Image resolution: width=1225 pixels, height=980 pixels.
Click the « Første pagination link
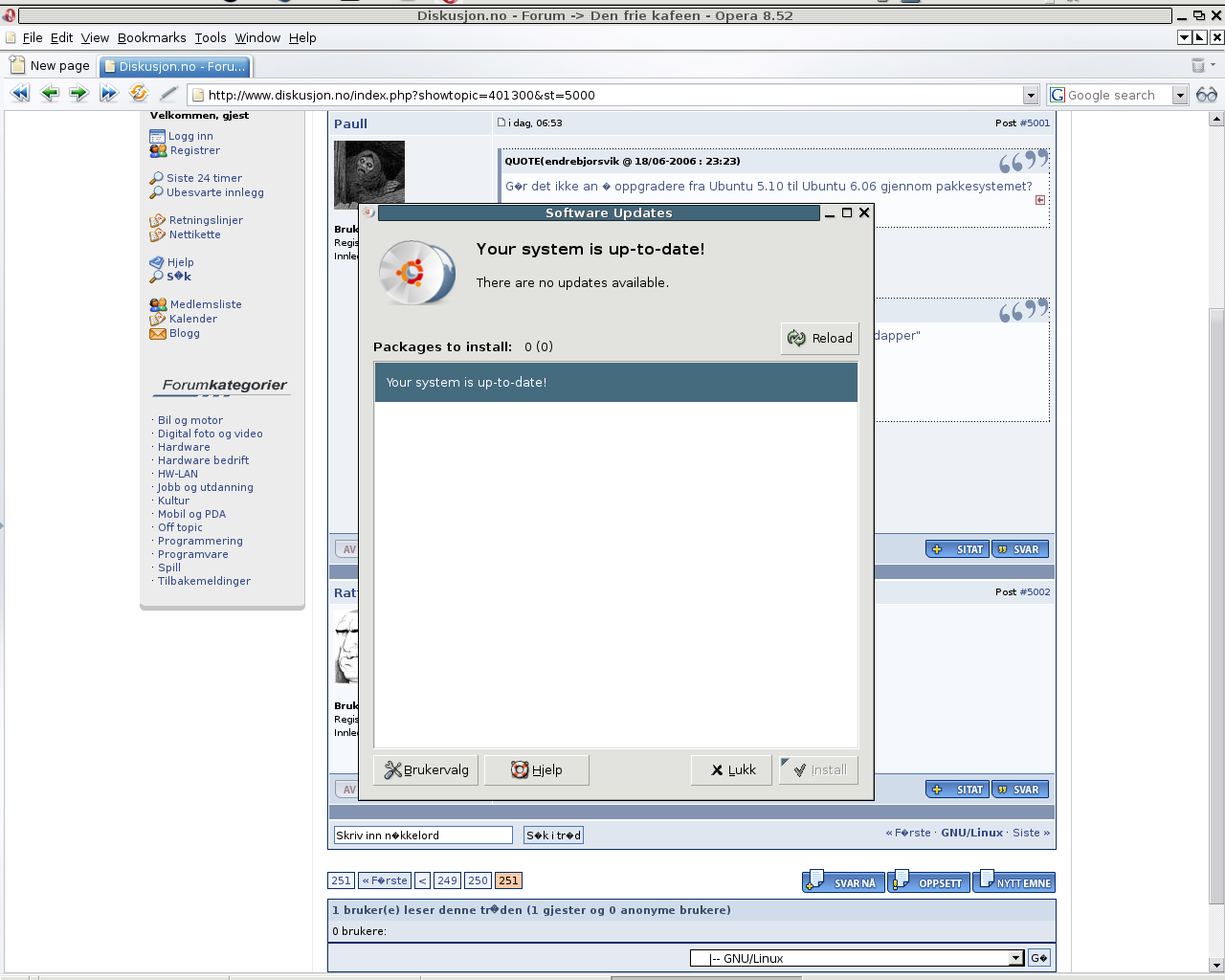[x=385, y=880]
